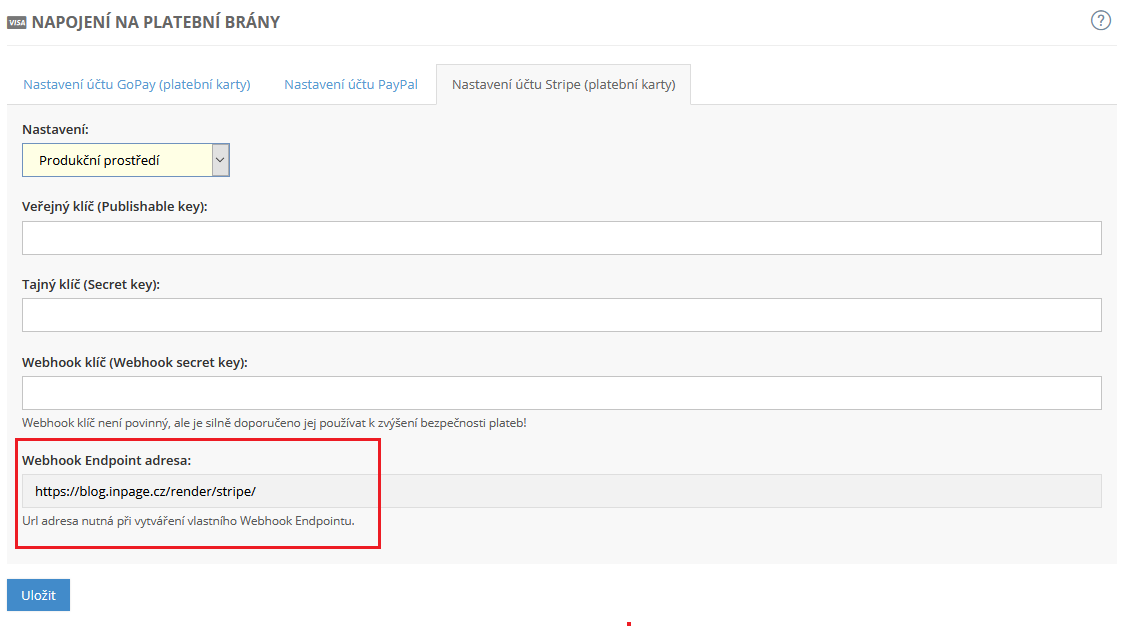Open the Produkční prostředí dropdown

pyautogui.click(x=116, y=160)
